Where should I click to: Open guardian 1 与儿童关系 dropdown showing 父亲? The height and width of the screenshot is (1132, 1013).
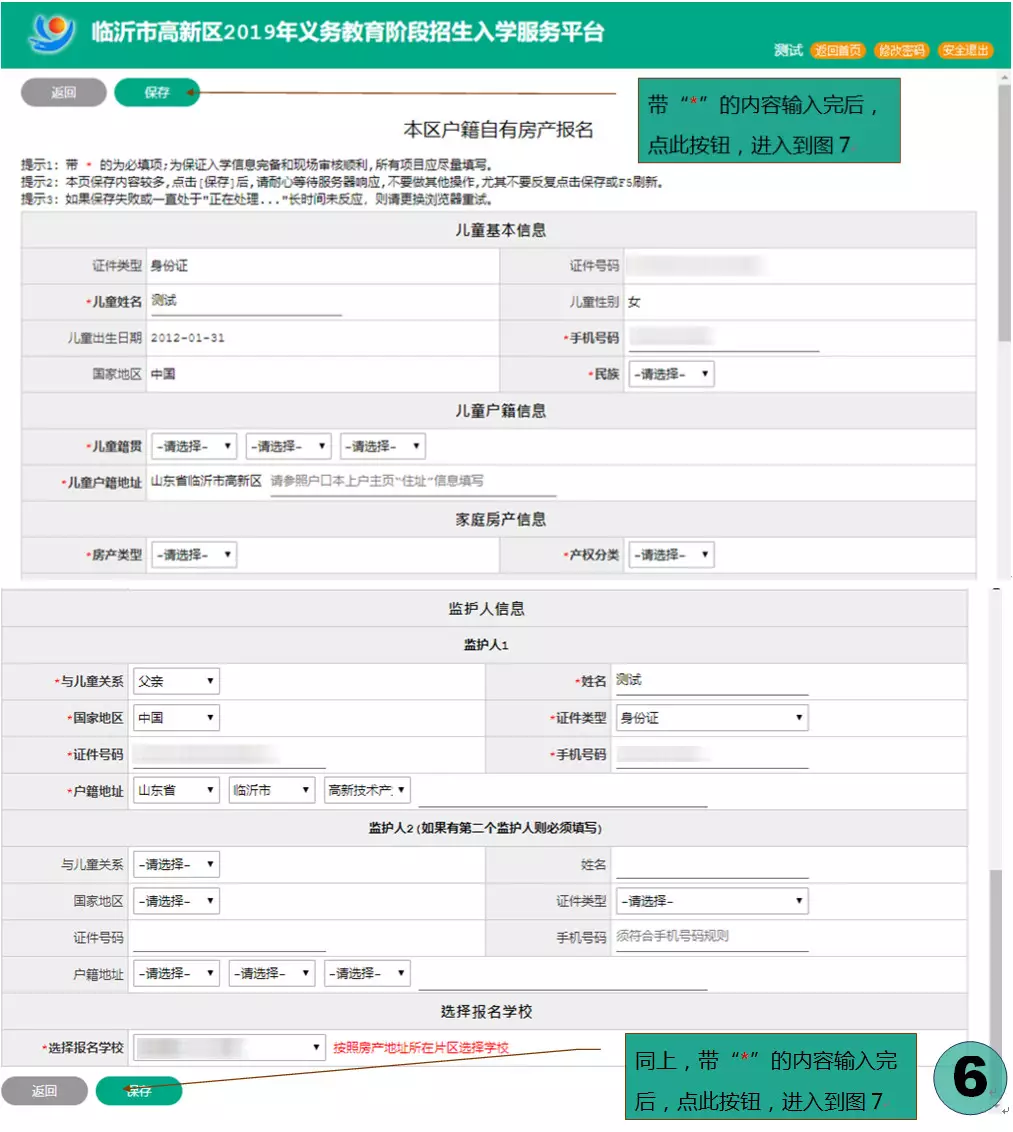[x=176, y=681]
